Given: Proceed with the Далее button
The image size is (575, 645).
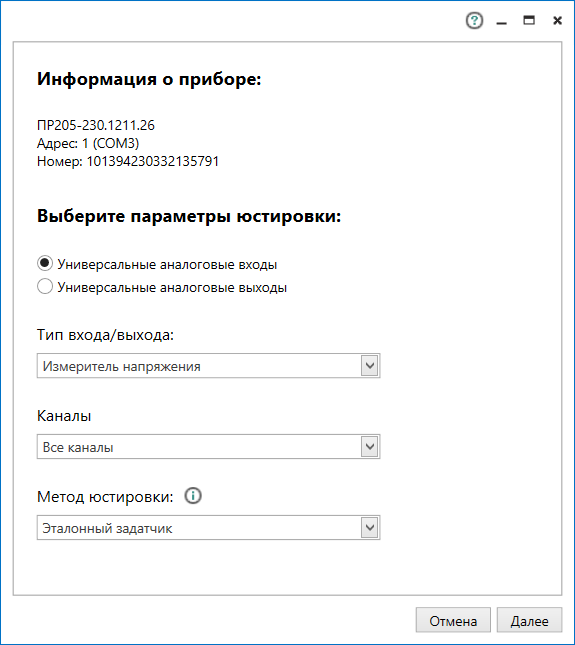Looking at the screenshot, I should [529, 620].
